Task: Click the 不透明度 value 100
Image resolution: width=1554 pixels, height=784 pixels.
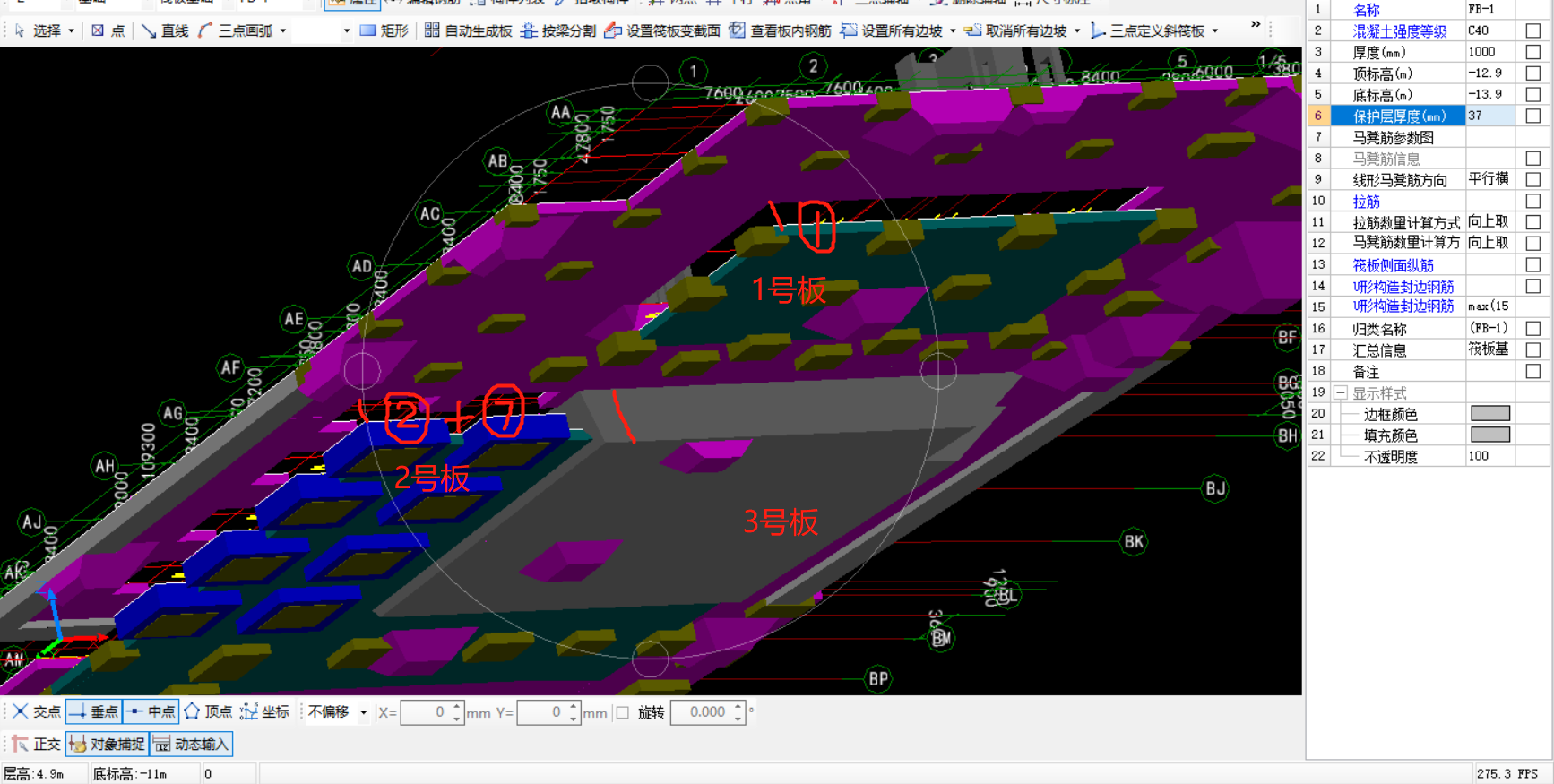Action: (x=1490, y=456)
